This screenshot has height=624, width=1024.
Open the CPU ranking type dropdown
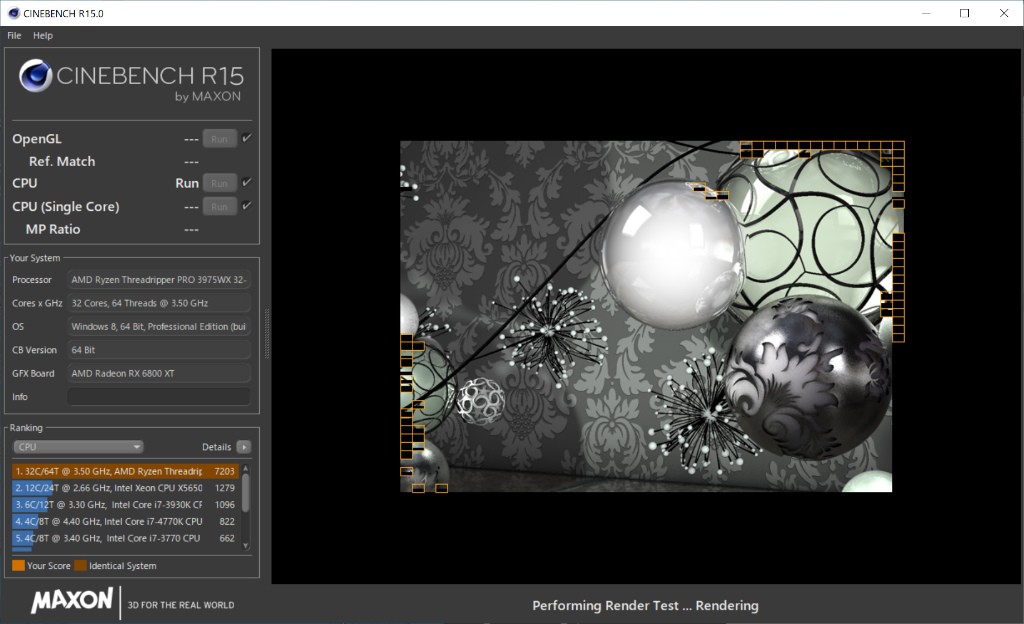coord(78,447)
